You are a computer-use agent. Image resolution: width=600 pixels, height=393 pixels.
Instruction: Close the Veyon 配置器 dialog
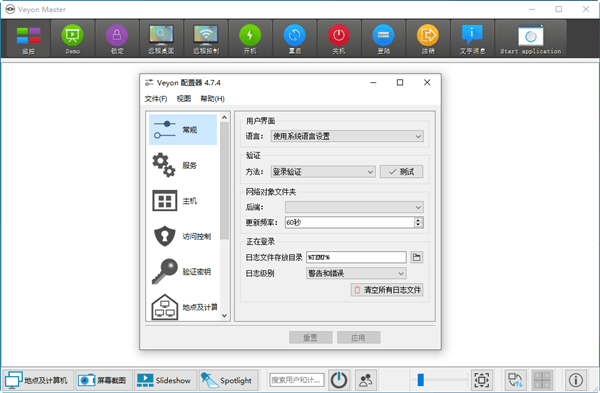pyautogui.click(x=427, y=82)
